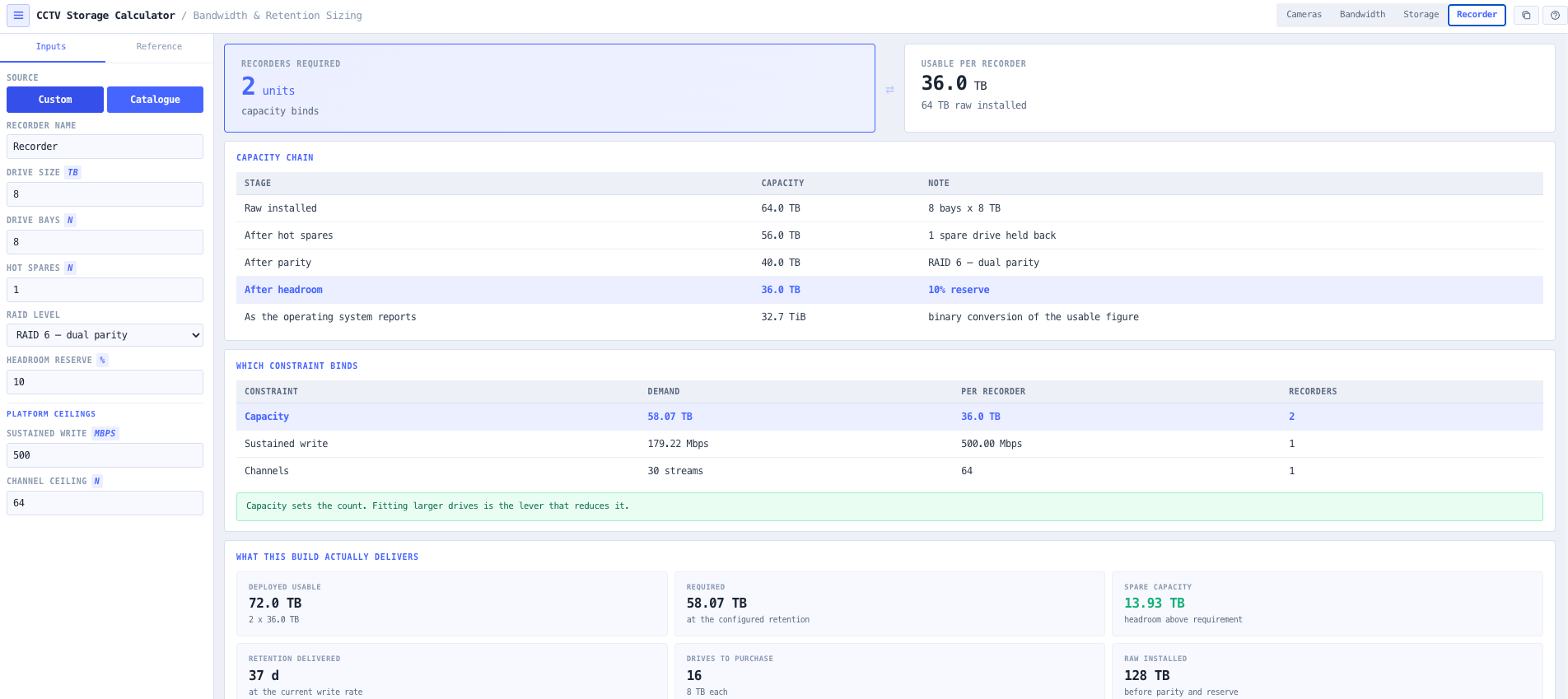The width and height of the screenshot is (1568, 699).
Task: Click the 'Platform Ceilings' section label
Action: [51, 414]
